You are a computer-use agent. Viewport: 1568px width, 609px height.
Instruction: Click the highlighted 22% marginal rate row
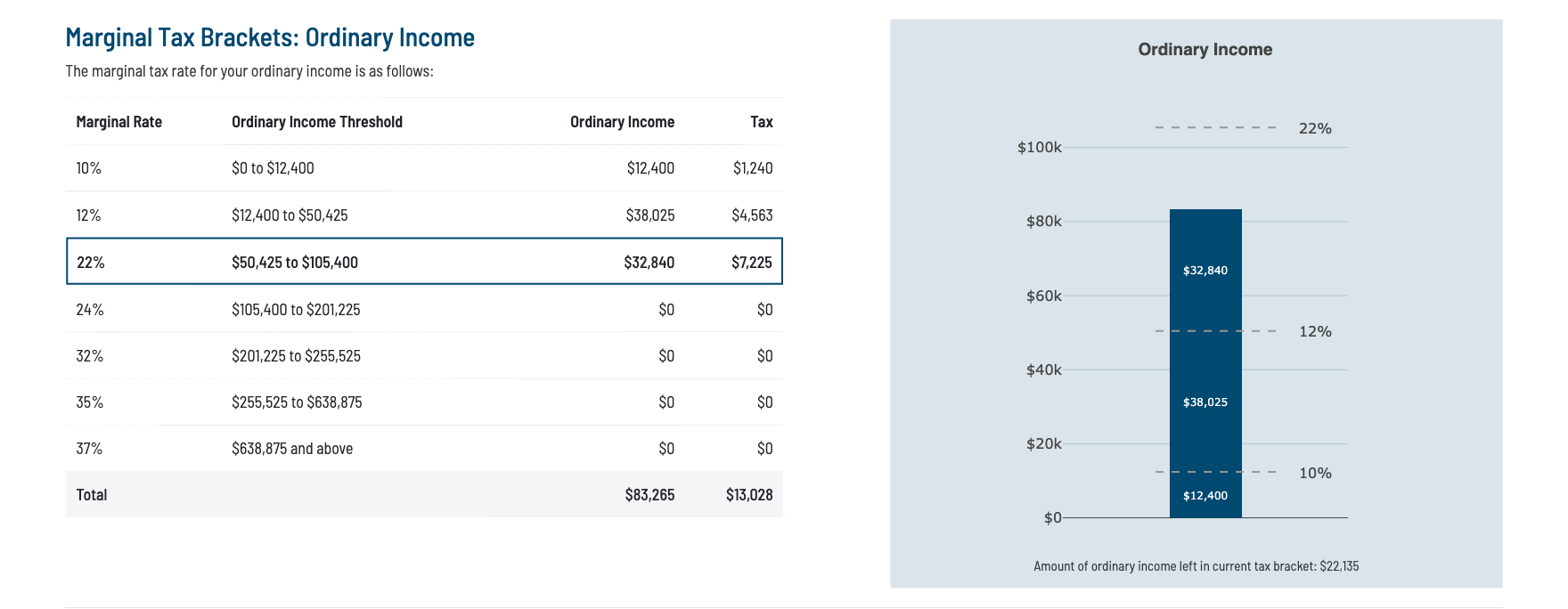[x=424, y=262]
